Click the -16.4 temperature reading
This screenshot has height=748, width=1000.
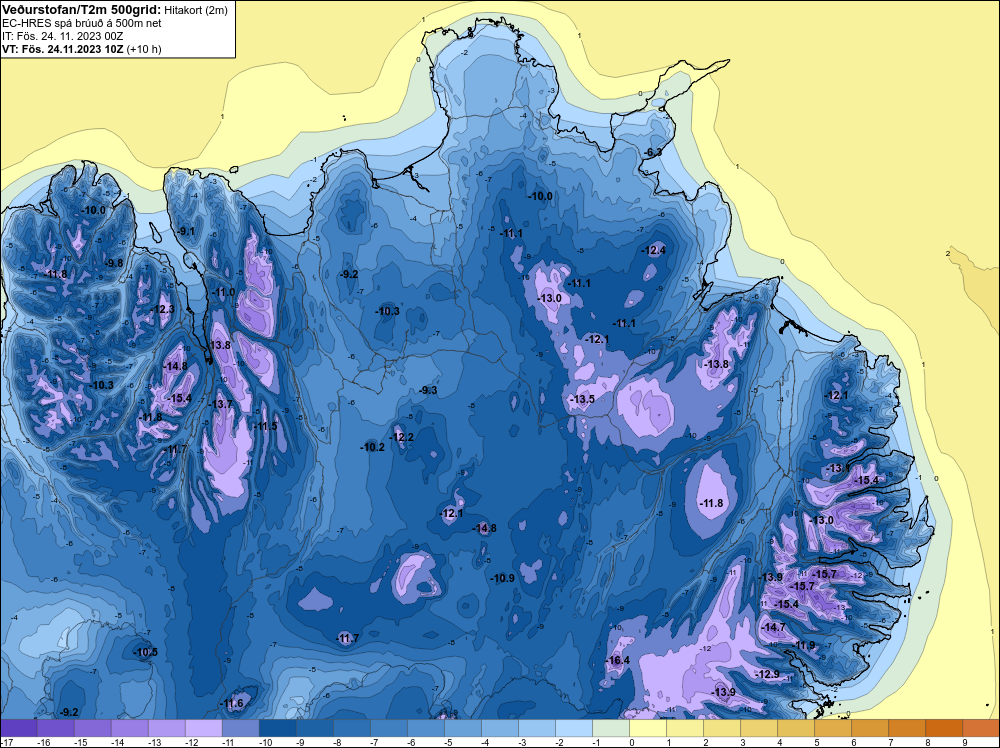pos(618,660)
